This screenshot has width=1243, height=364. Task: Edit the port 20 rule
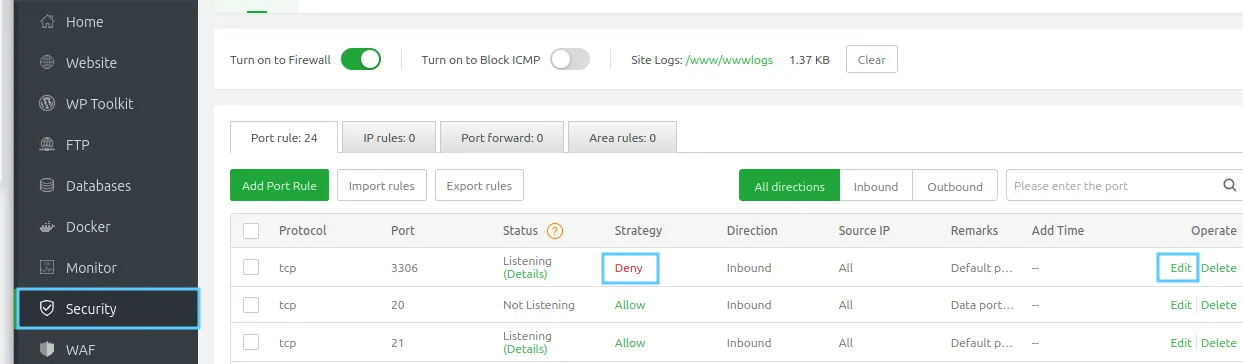pos(1181,305)
